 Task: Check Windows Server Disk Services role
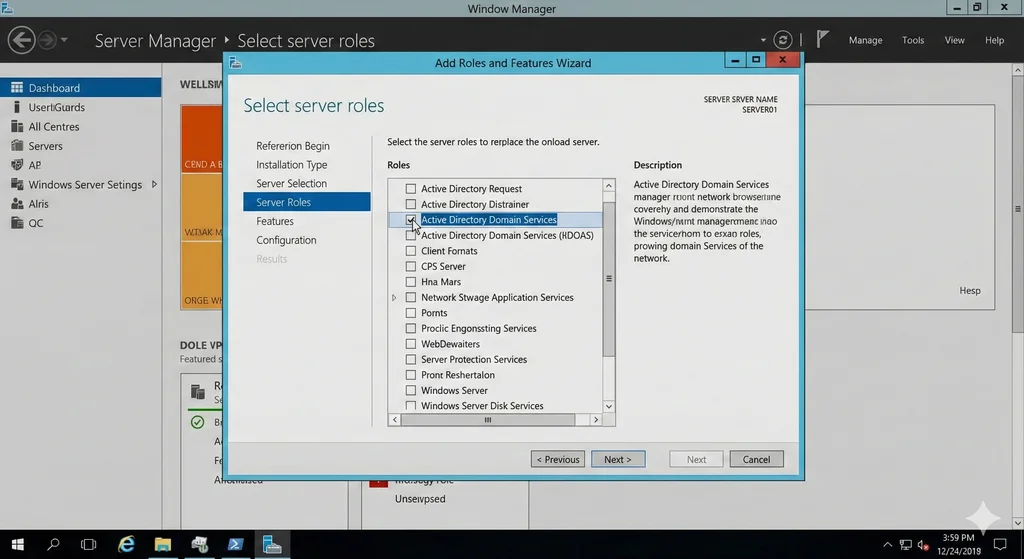[411, 406]
